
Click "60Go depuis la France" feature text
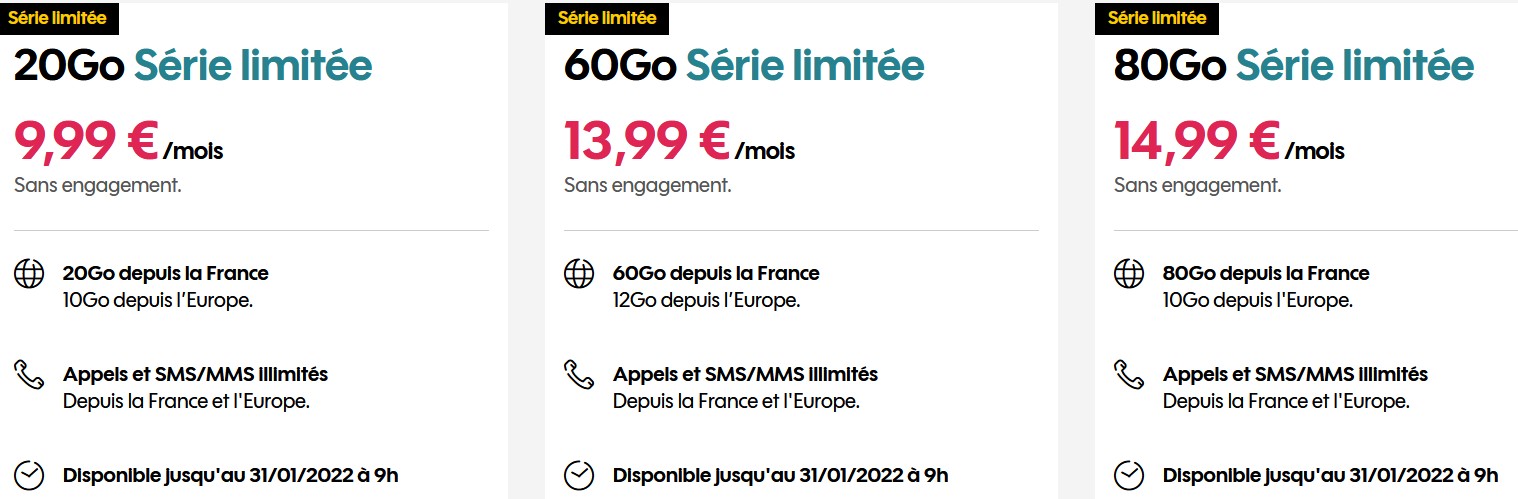(716, 273)
